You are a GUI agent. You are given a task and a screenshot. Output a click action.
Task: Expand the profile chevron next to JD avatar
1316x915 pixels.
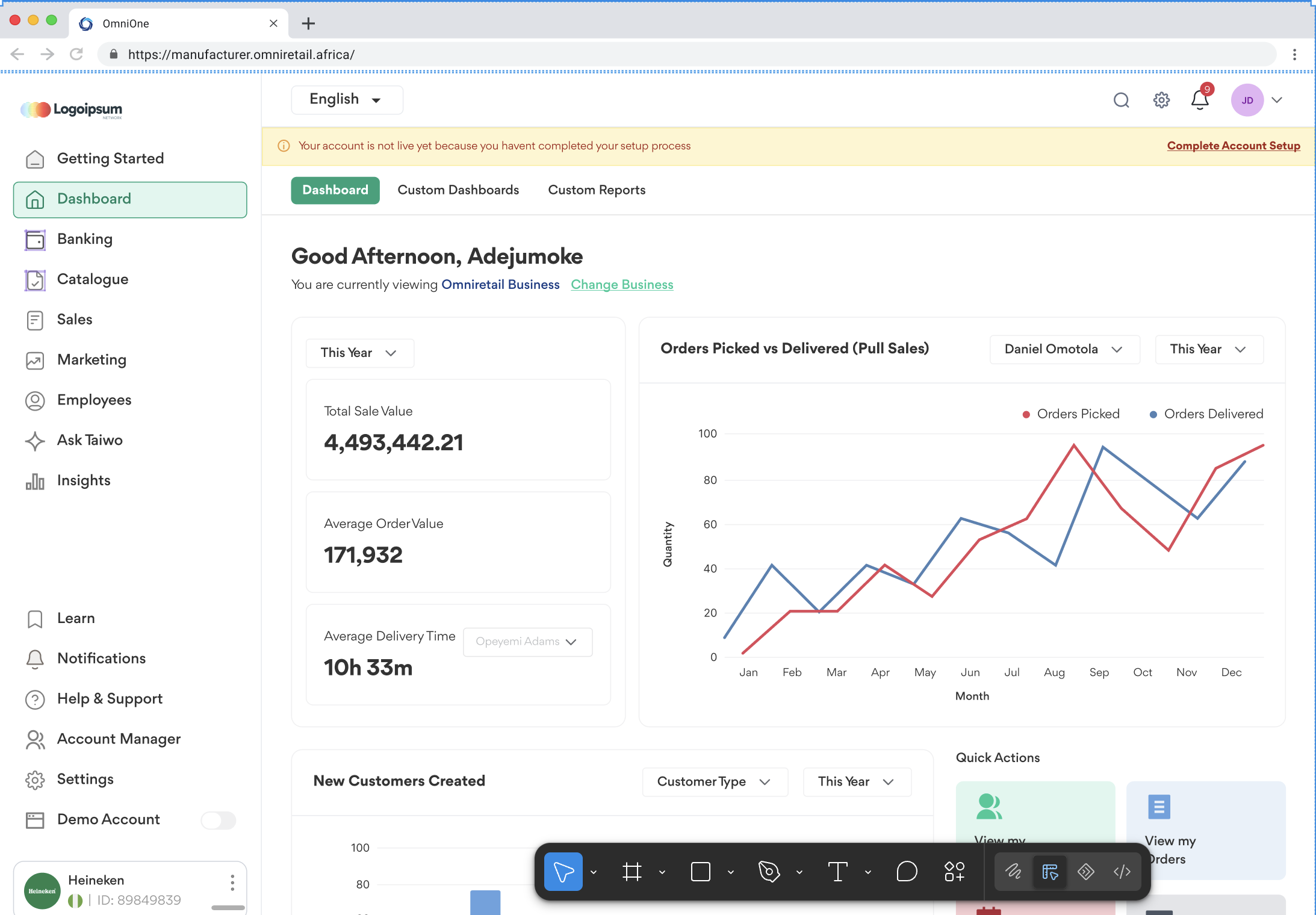(x=1277, y=100)
